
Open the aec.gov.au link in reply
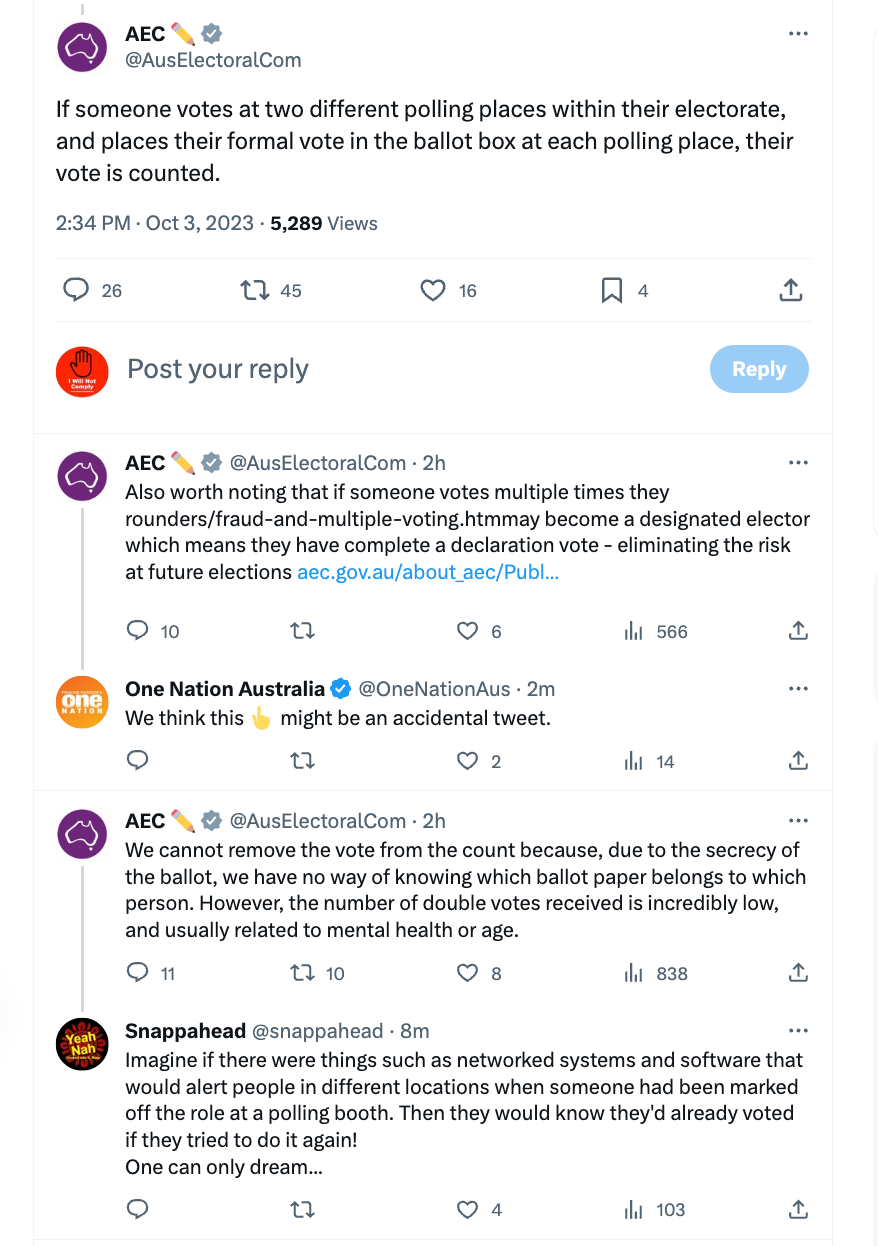(x=428, y=573)
